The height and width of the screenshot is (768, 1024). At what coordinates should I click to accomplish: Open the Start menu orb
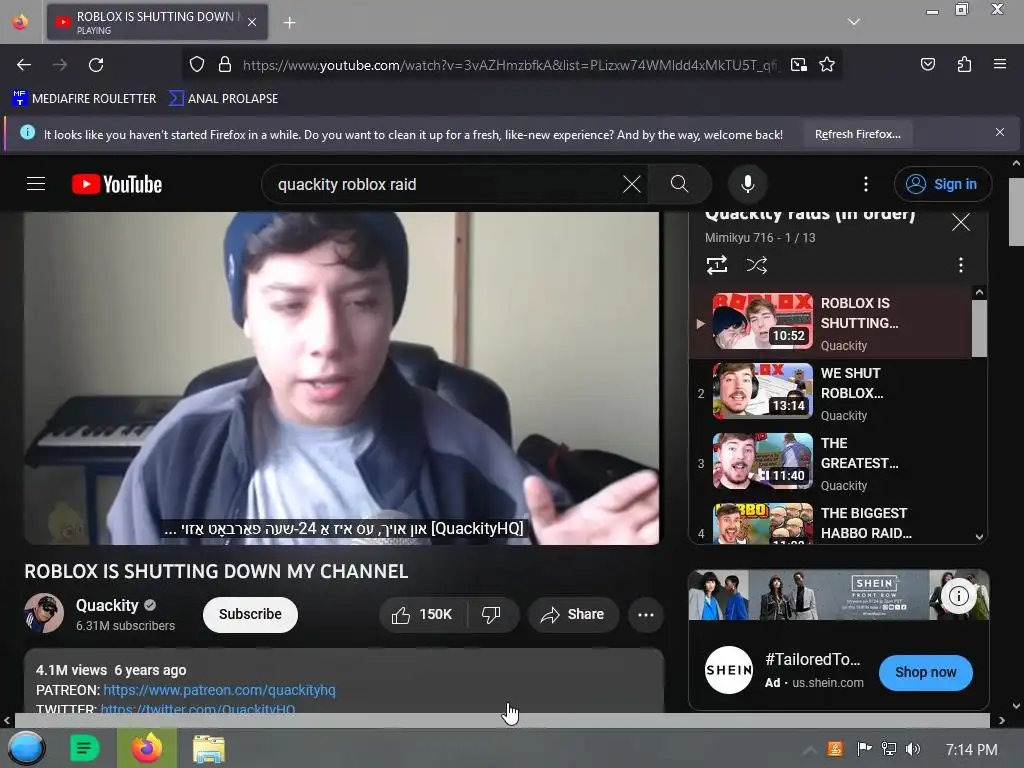(26, 748)
